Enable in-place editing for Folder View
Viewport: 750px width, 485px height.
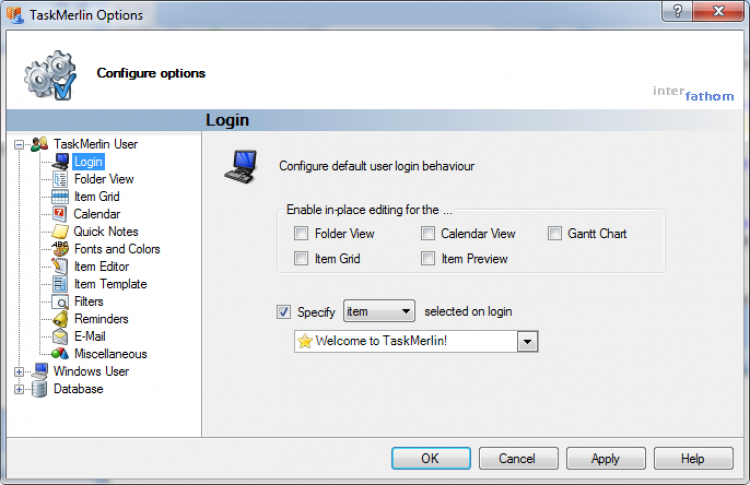point(301,234)
